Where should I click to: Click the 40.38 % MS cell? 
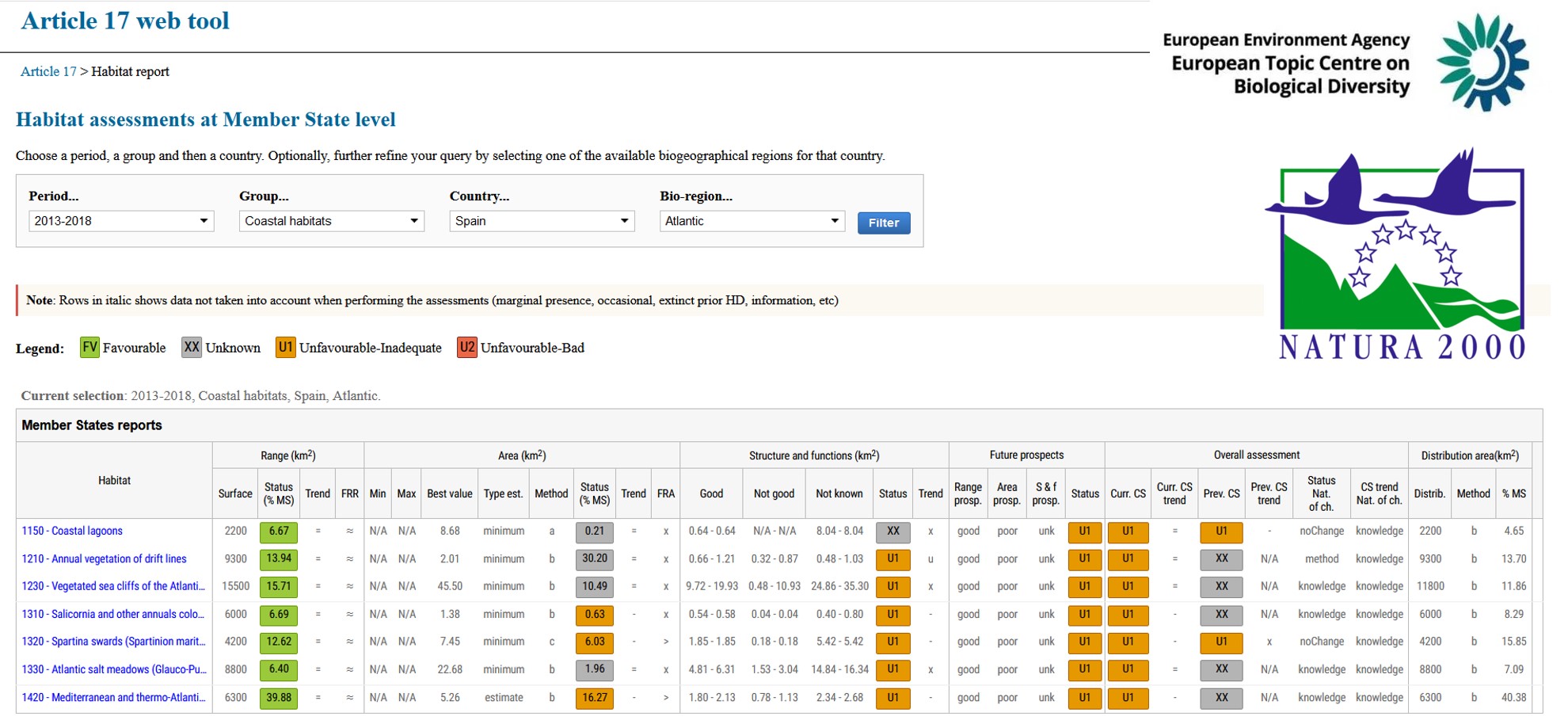click(1514, 697)
